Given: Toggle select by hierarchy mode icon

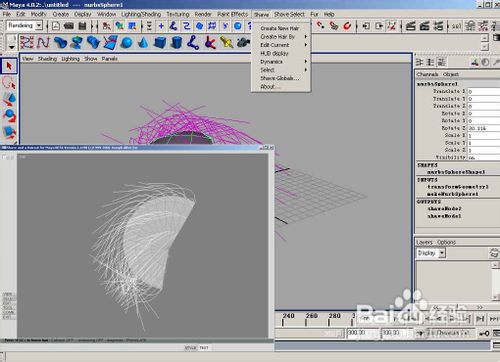Looking at the screenshot, I should coord(107,26).
